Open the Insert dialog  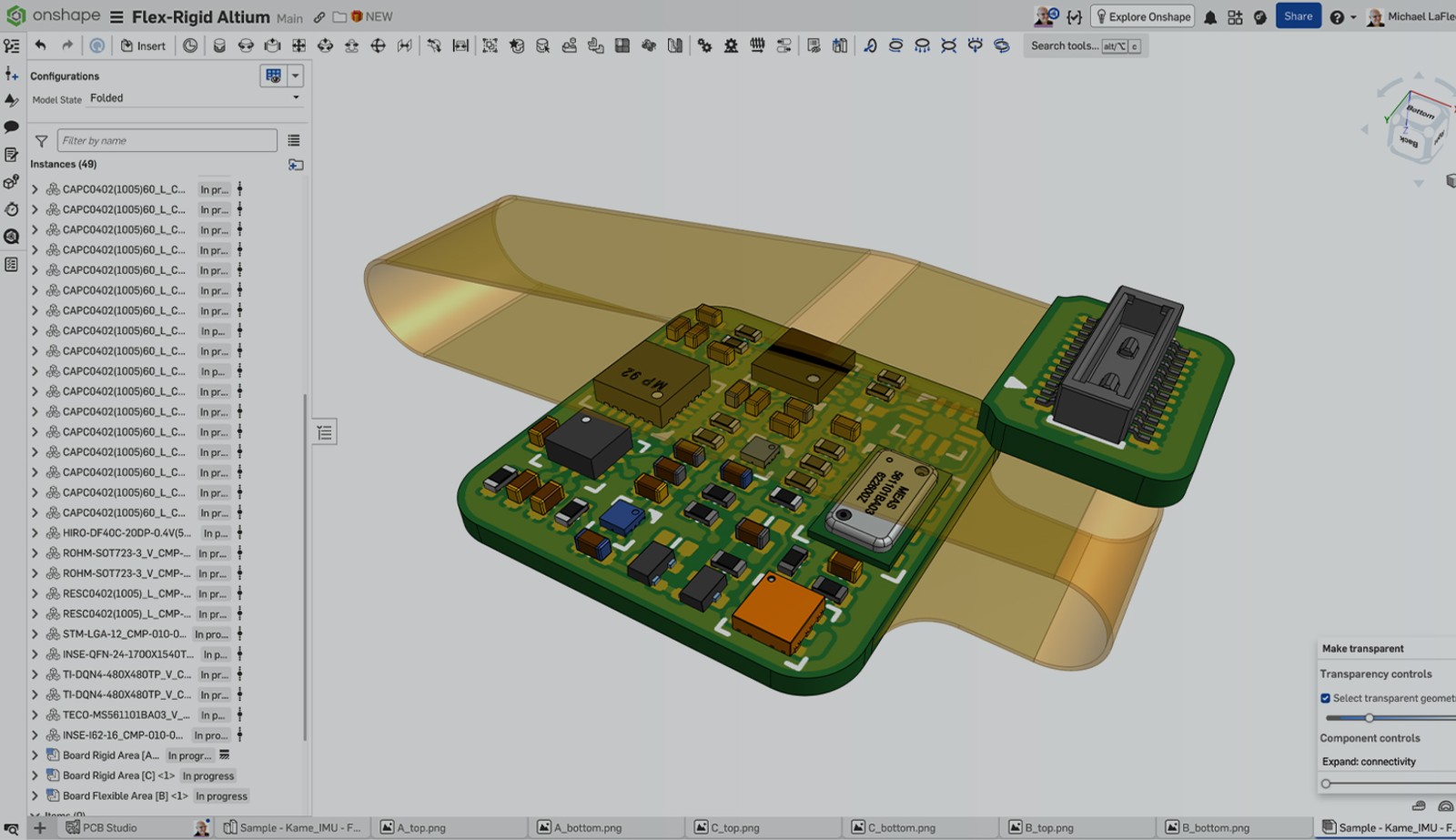143,46
